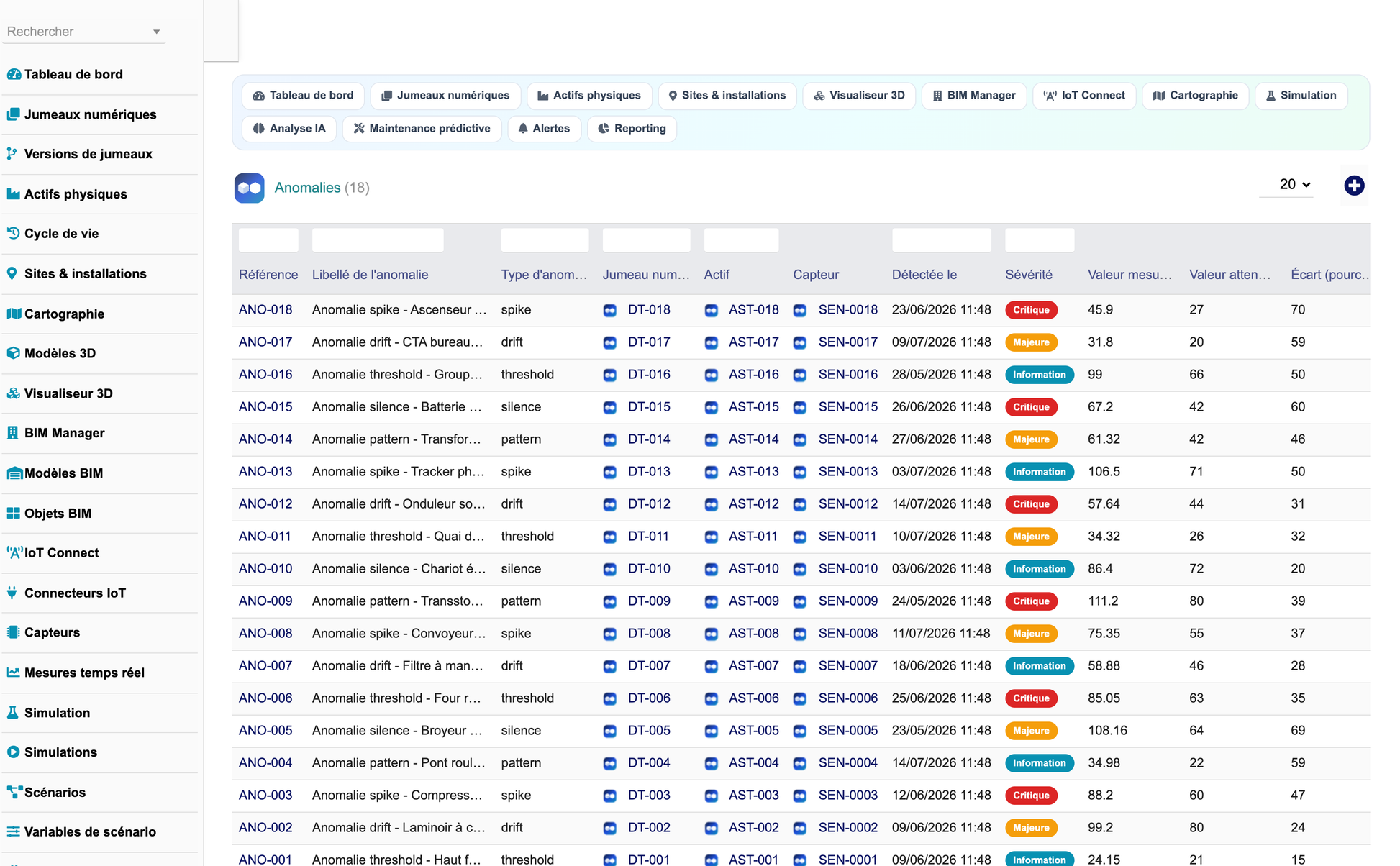Open anomaly ANO-012 link

tap(265, 504)
